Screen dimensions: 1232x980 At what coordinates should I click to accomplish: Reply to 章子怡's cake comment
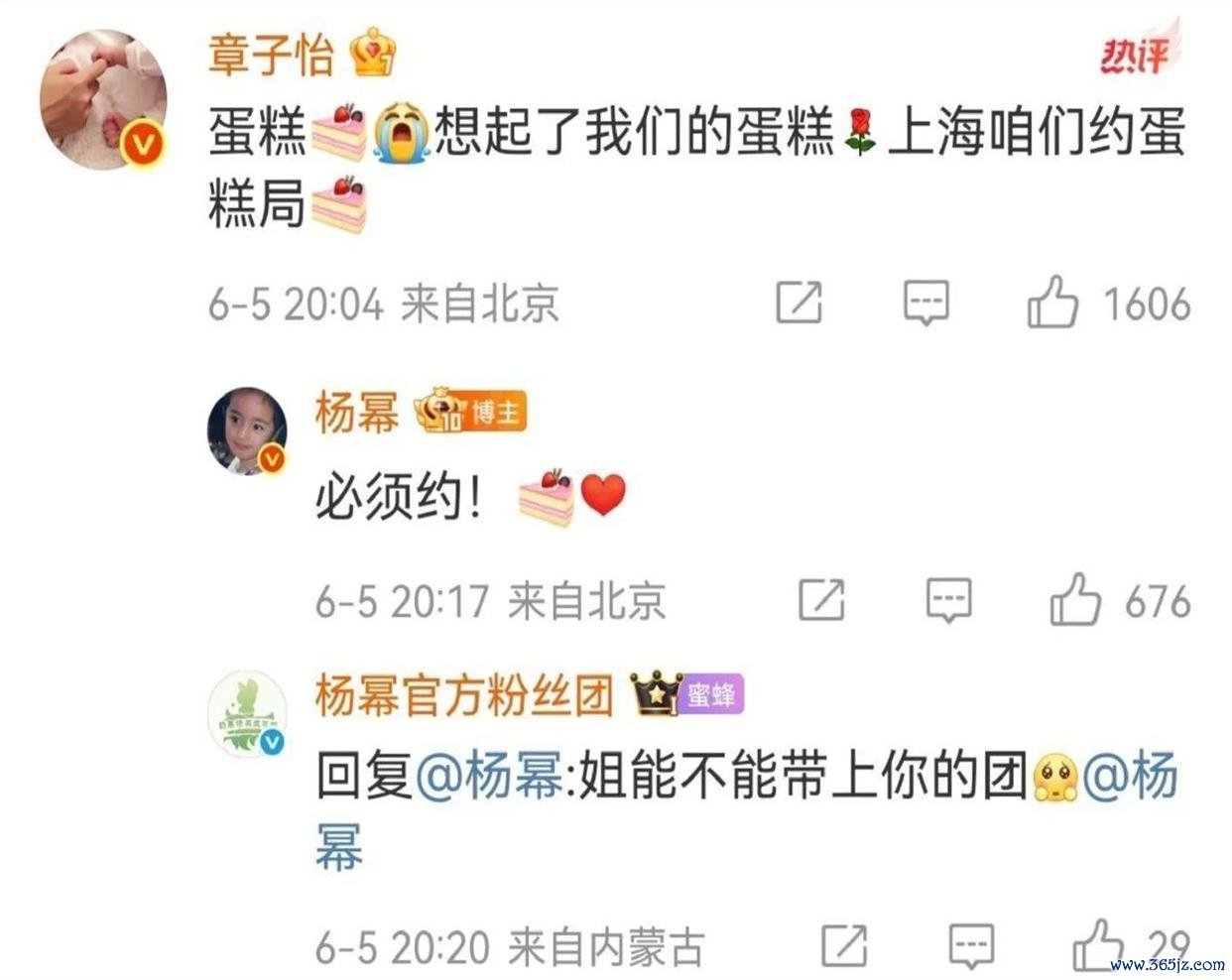[x=926, y=303]
